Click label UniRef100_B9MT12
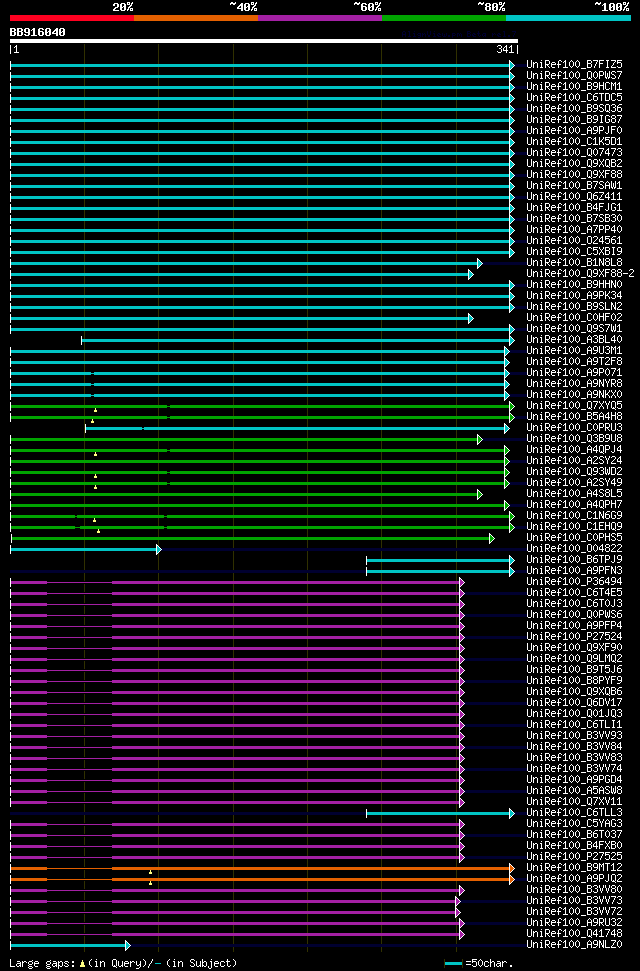 click(x=574, y=868)
